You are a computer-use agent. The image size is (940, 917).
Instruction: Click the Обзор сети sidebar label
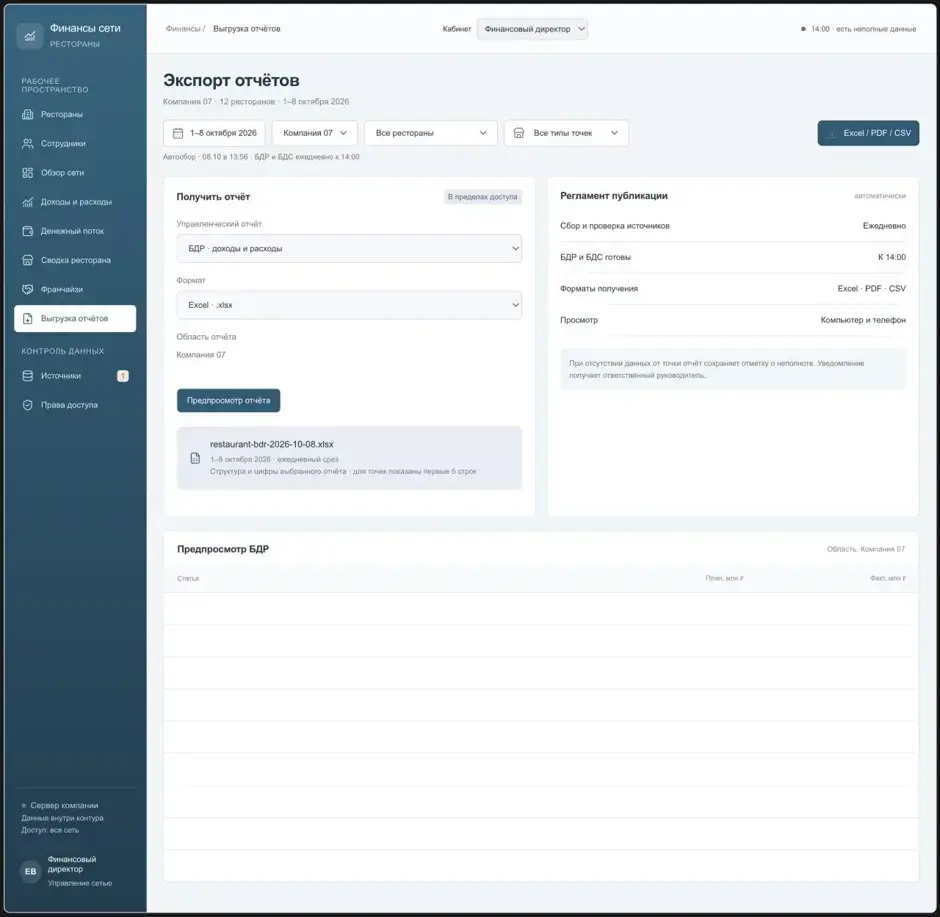coord(62,173)
